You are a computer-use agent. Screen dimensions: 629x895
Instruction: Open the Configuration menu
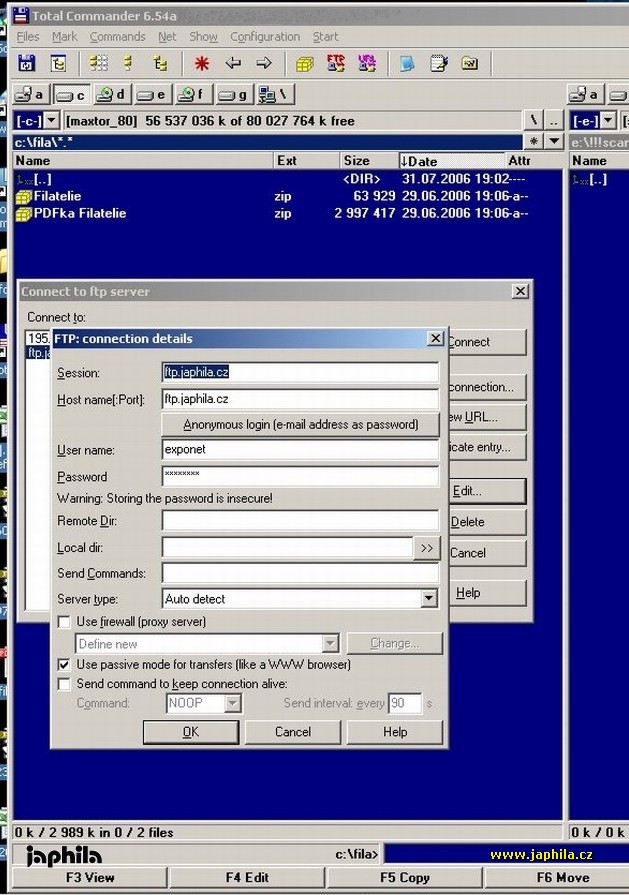(265, 37)
